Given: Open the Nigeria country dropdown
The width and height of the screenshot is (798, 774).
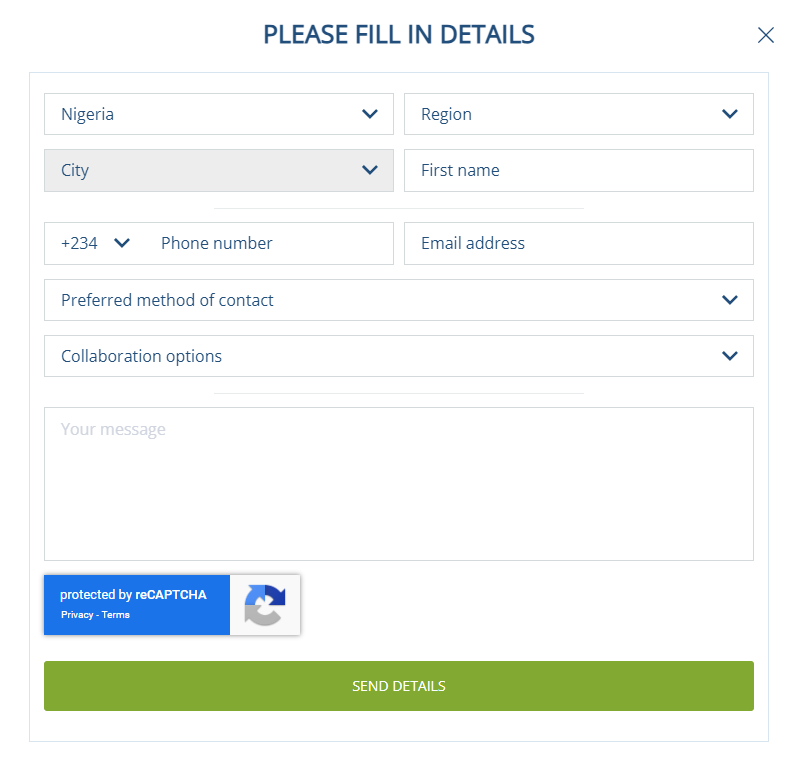Looking at the screenshot, I should tap(200, 114).
